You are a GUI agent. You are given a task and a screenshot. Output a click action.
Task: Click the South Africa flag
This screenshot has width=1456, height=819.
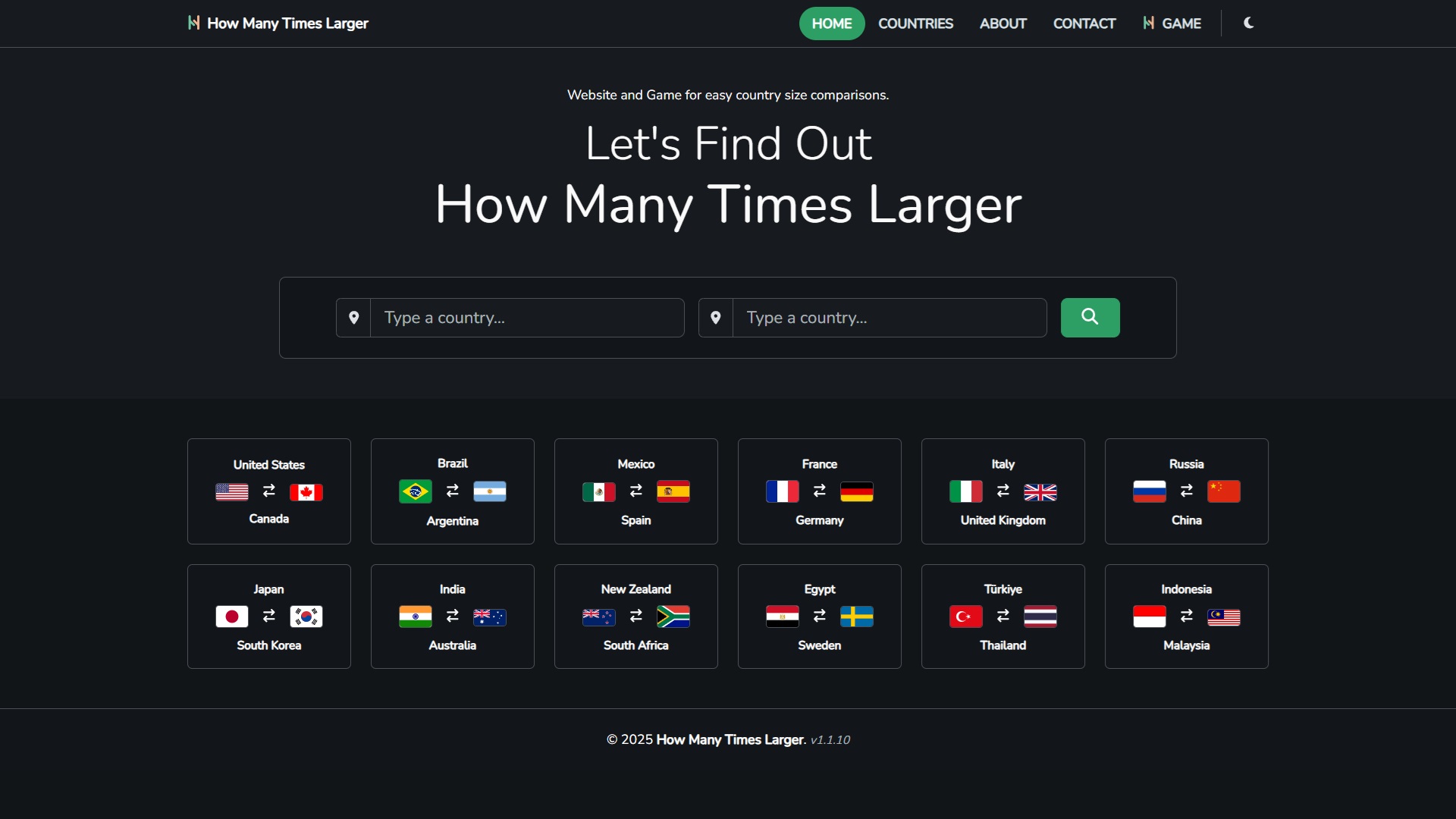[673, 617]
